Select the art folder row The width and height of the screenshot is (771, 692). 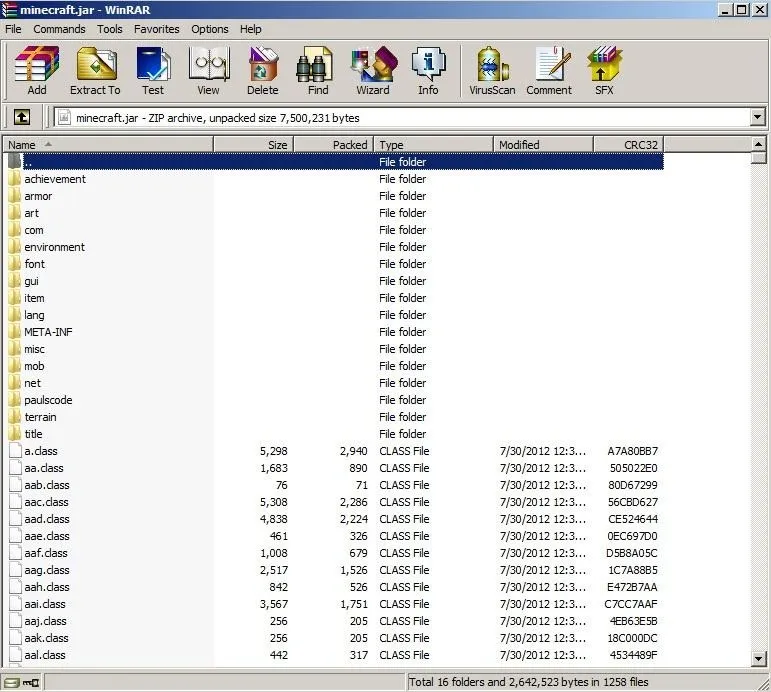click(334, 213)
